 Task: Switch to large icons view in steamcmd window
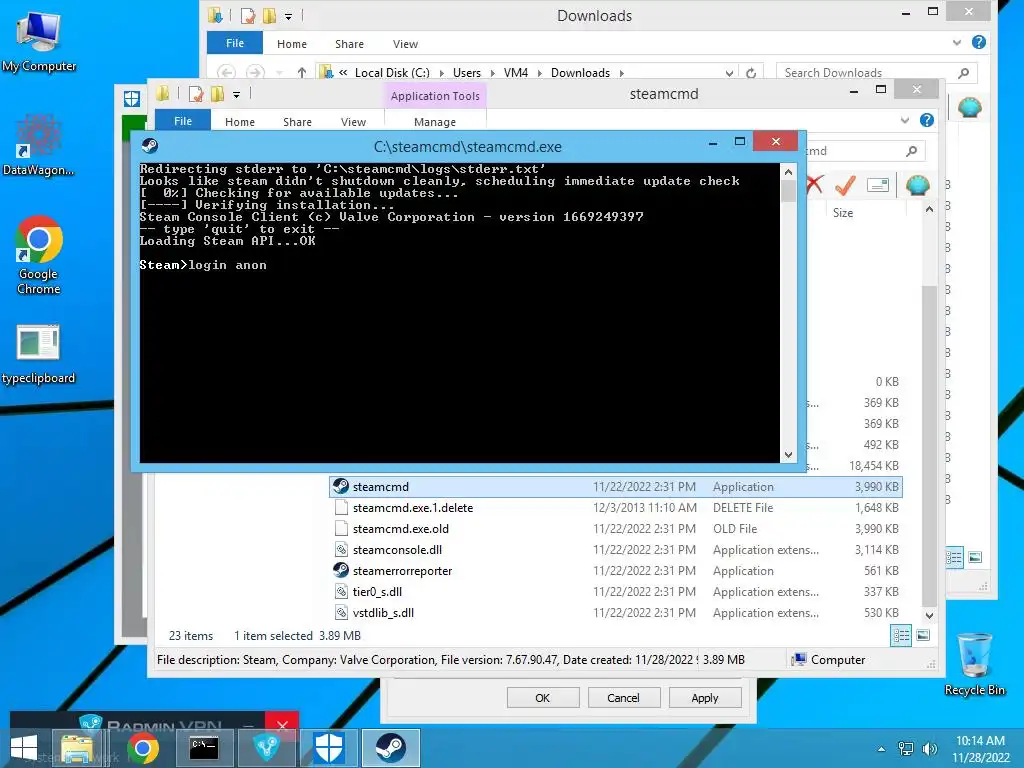pyautogui.click(x=923, y=635)
